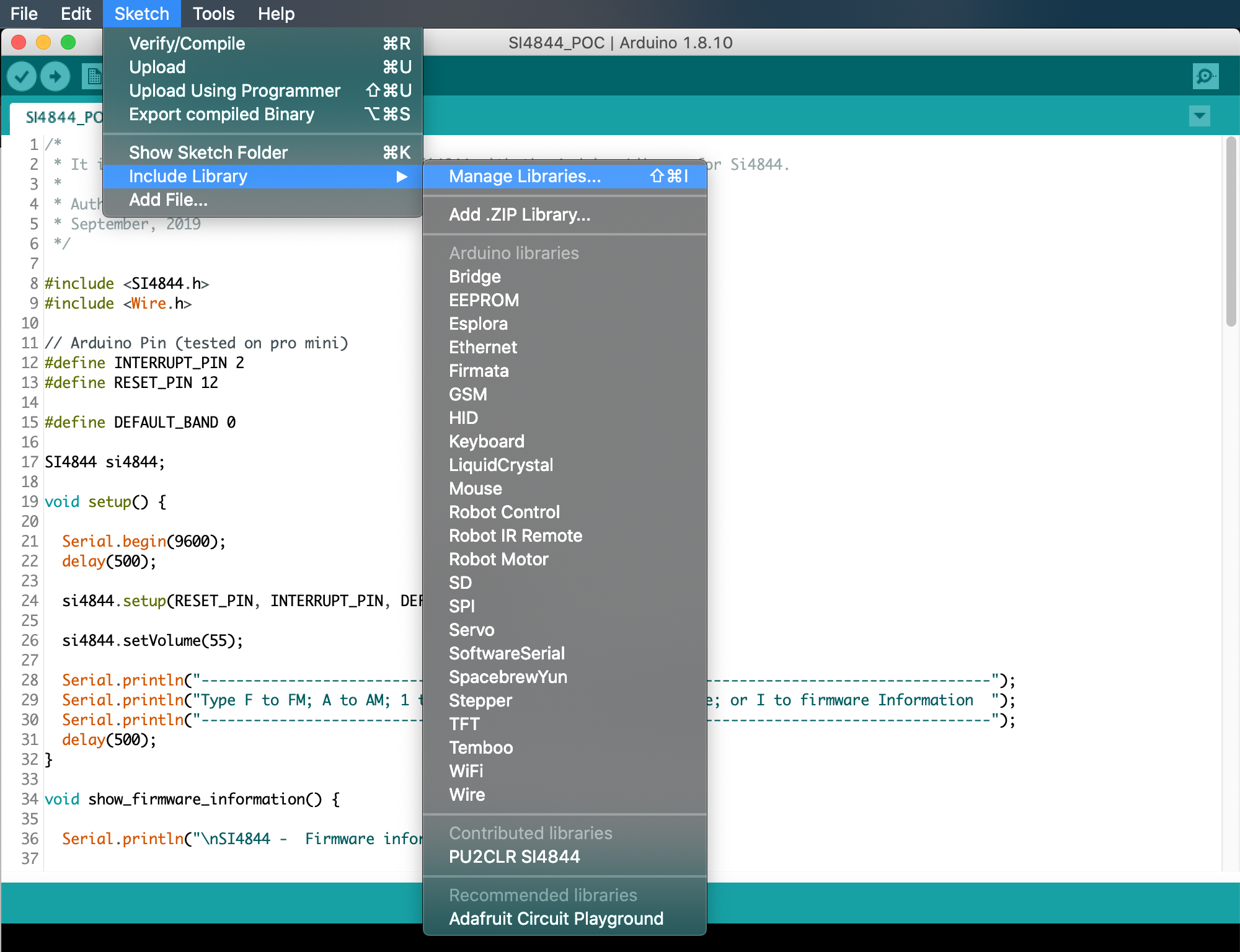
Task: Open Tools menu
Action: tap(213, 13)
